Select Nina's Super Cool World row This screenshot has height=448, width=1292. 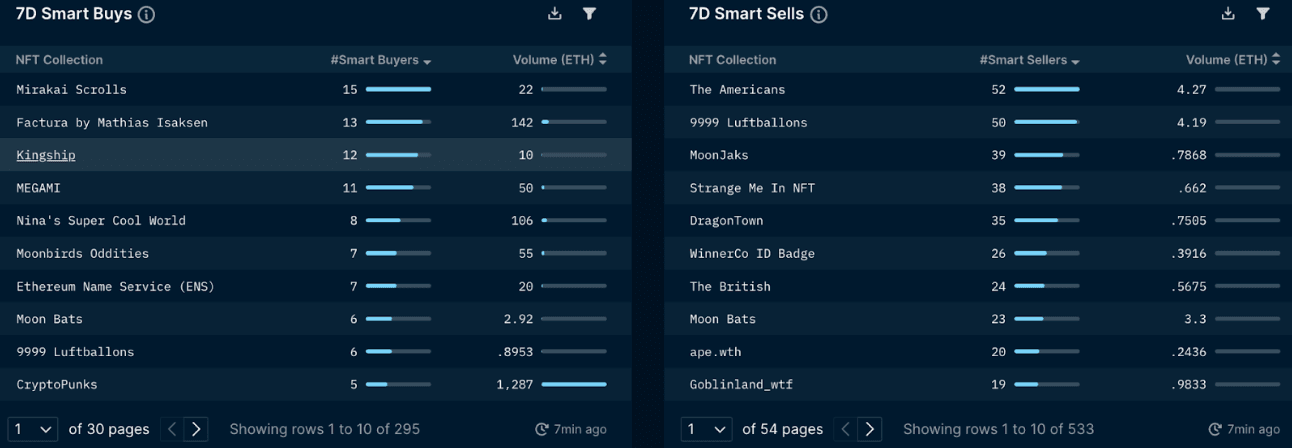[316, 221]
